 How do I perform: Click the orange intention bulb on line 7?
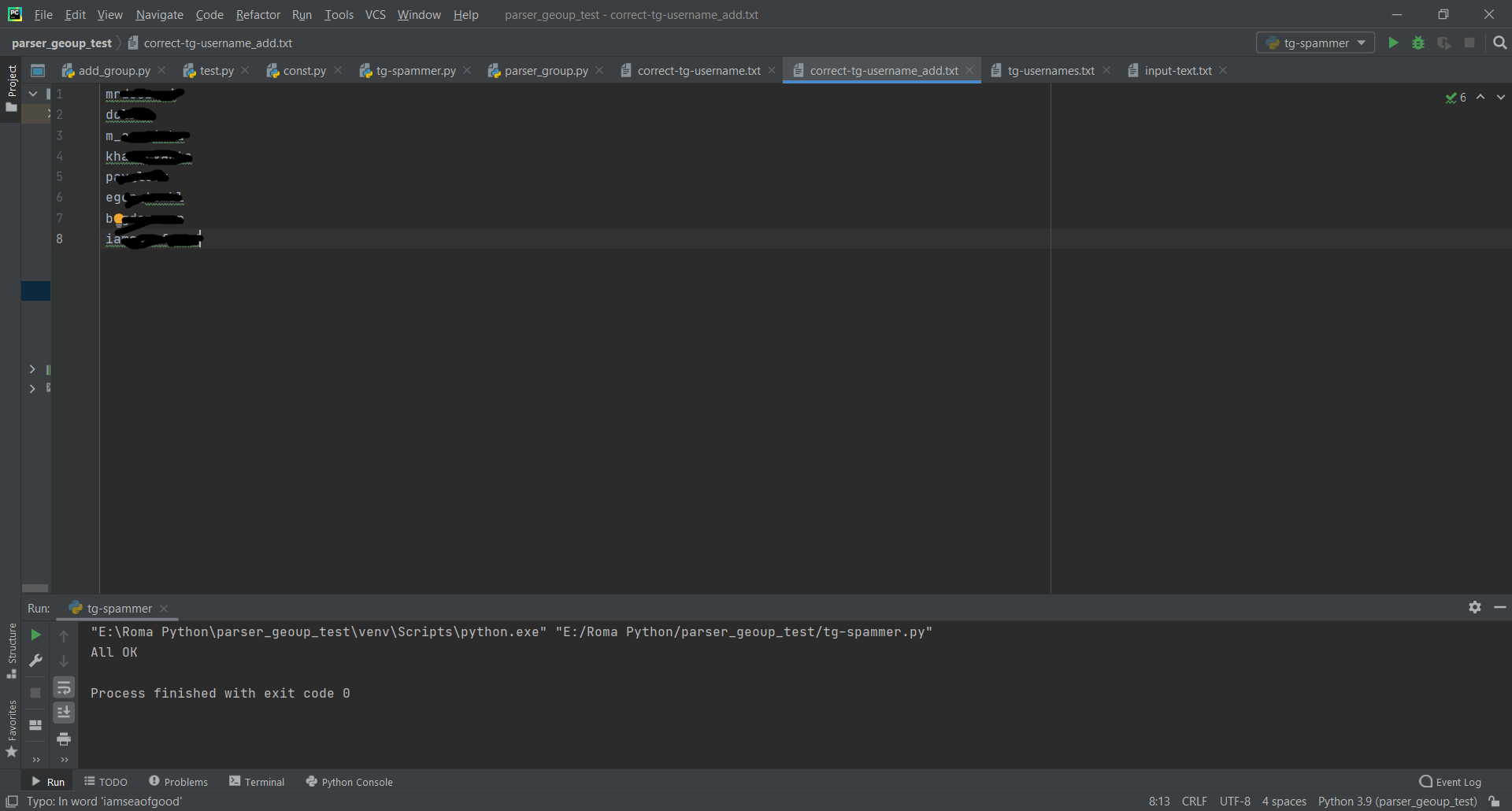coord(118,219)
